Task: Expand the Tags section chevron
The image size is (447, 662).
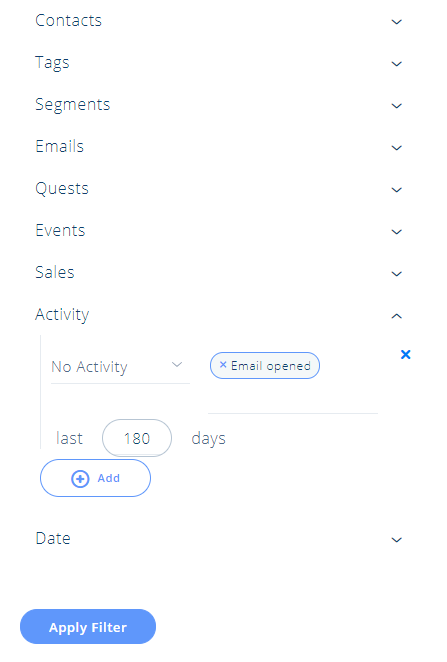Action: click(x=396, y=64)
